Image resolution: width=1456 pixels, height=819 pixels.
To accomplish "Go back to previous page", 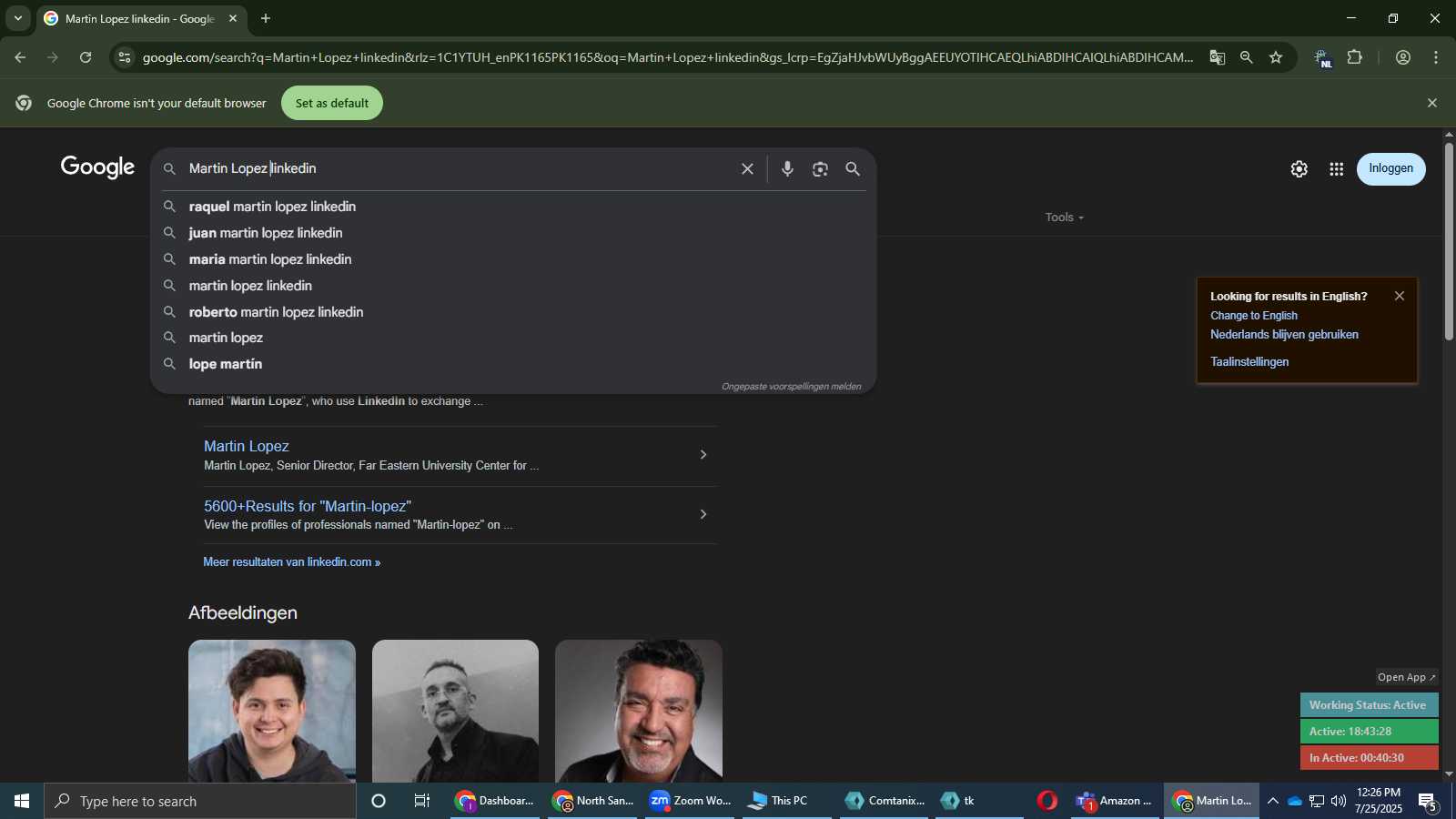I will tap(20, 57).
